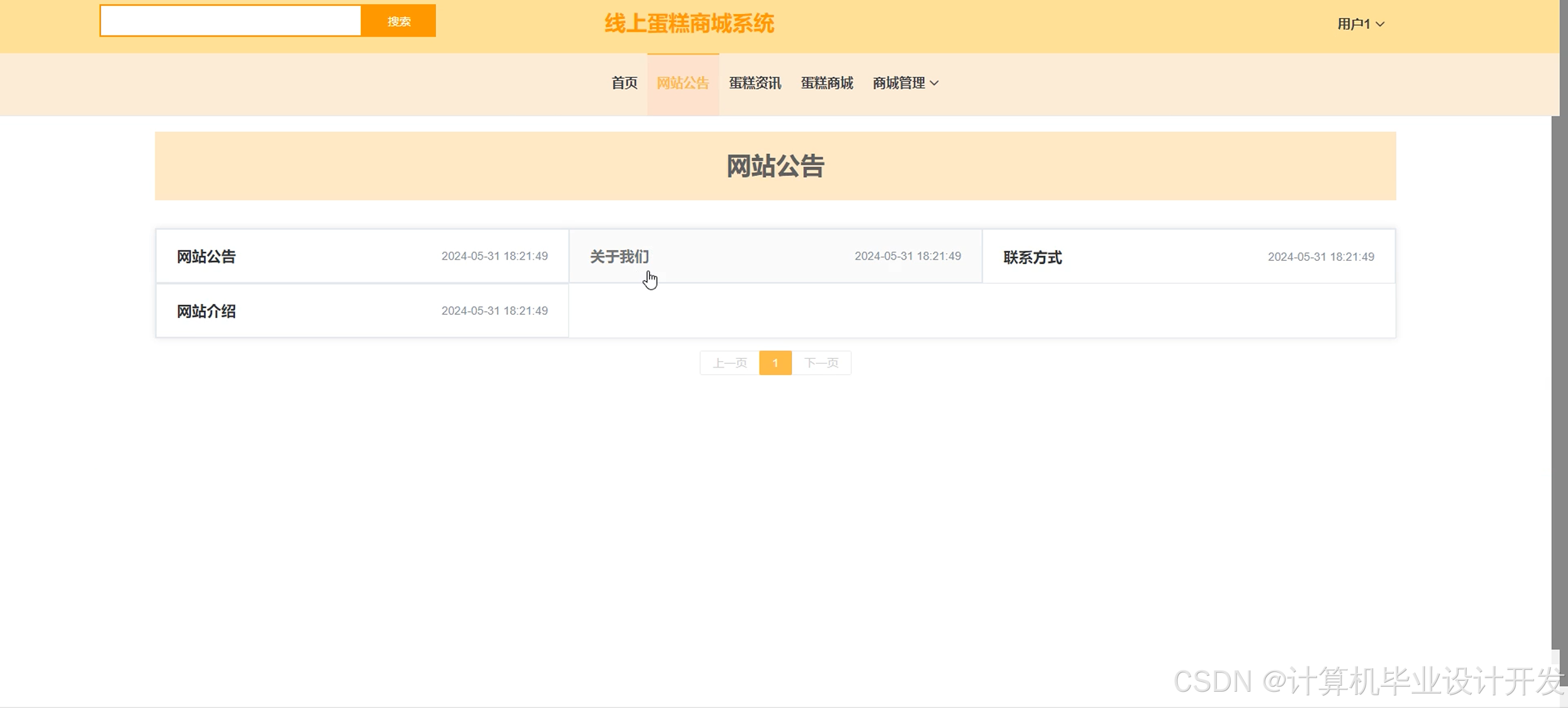Screen dimensions: 1568x708
Task: Open the 关于我们 announcement entry
Action: click(619, 257)
